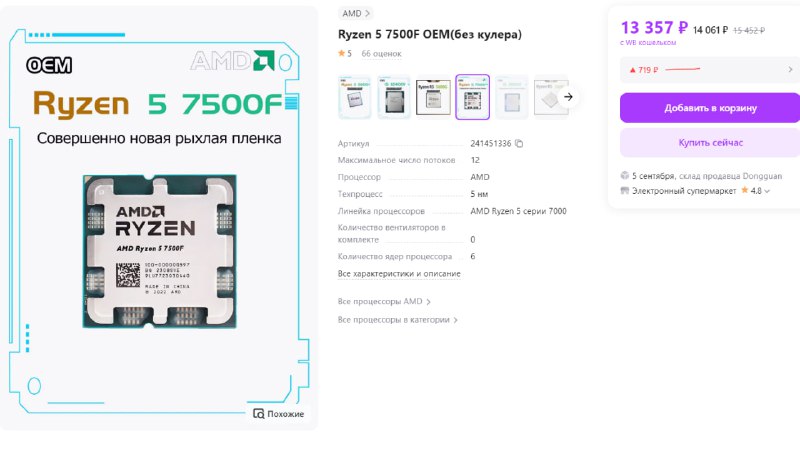Open Все характеристики и описание
Screen dimensions: 800x453
point(399,273)
